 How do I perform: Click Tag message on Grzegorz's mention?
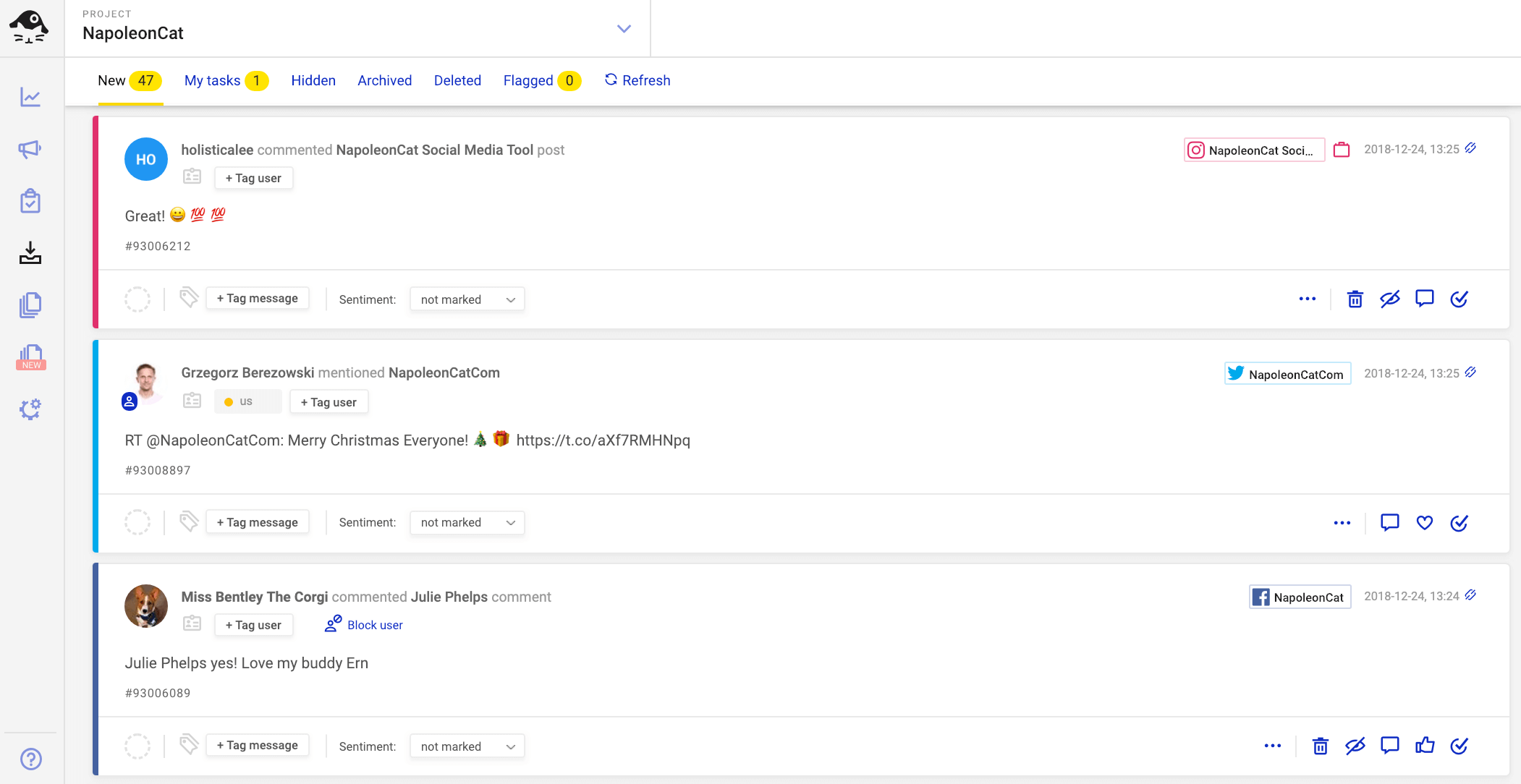point(258,522)
